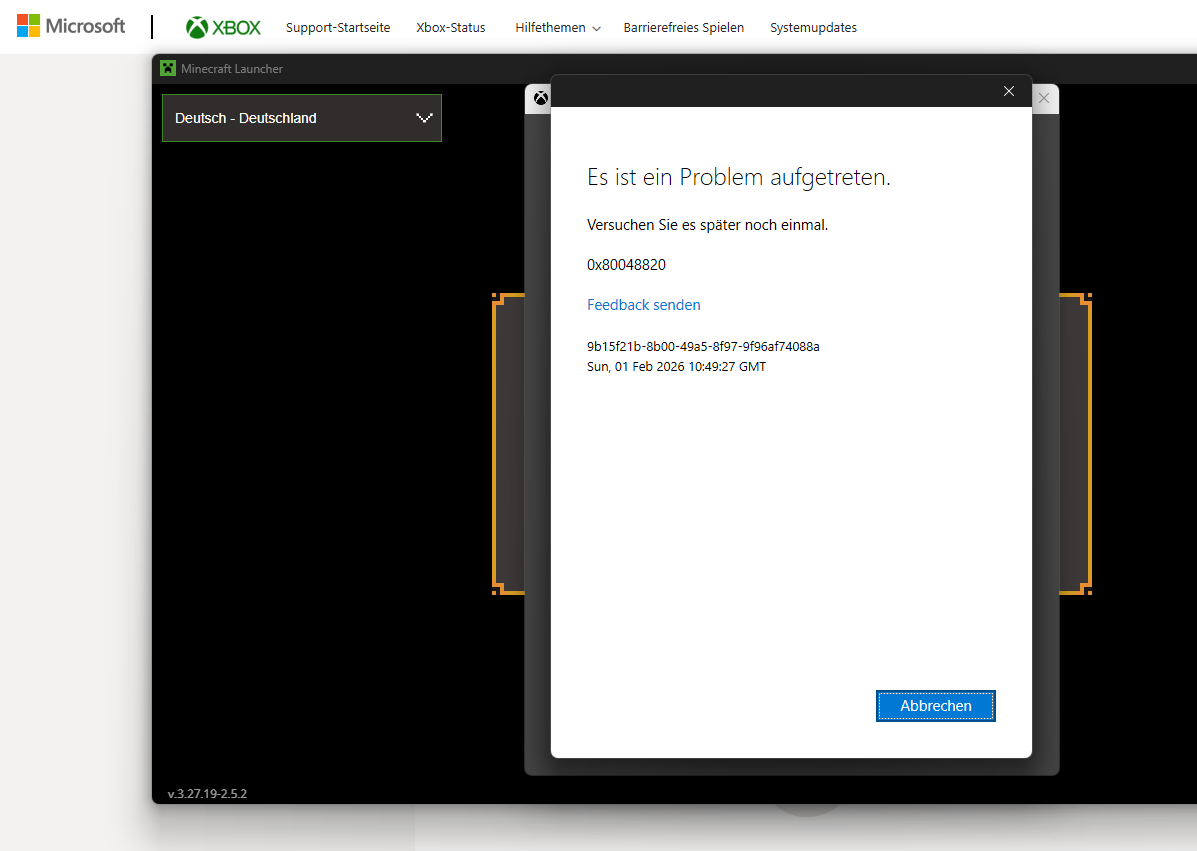Click launcher version v.3.27.19-2.5.2 text
This screenshot has width=1197, height=851.
(x=207, y=794)
